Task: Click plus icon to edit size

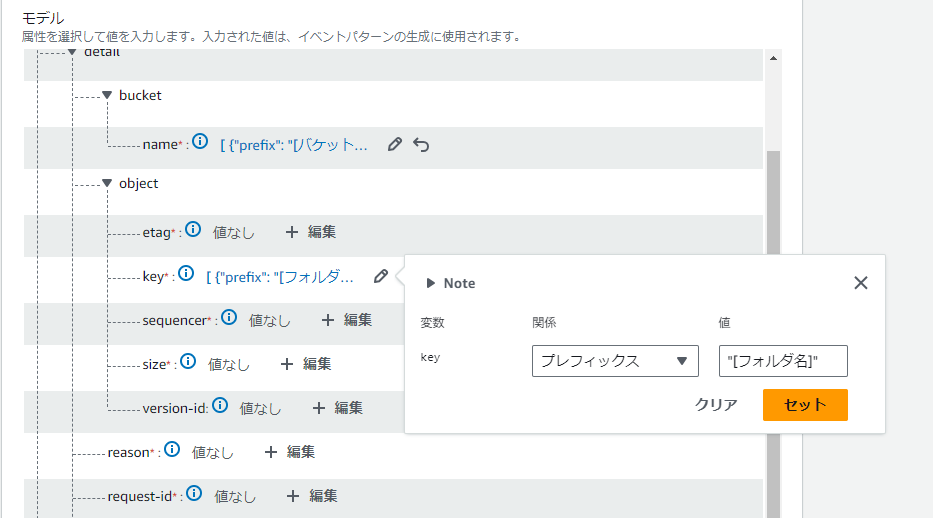Action: 287,364
